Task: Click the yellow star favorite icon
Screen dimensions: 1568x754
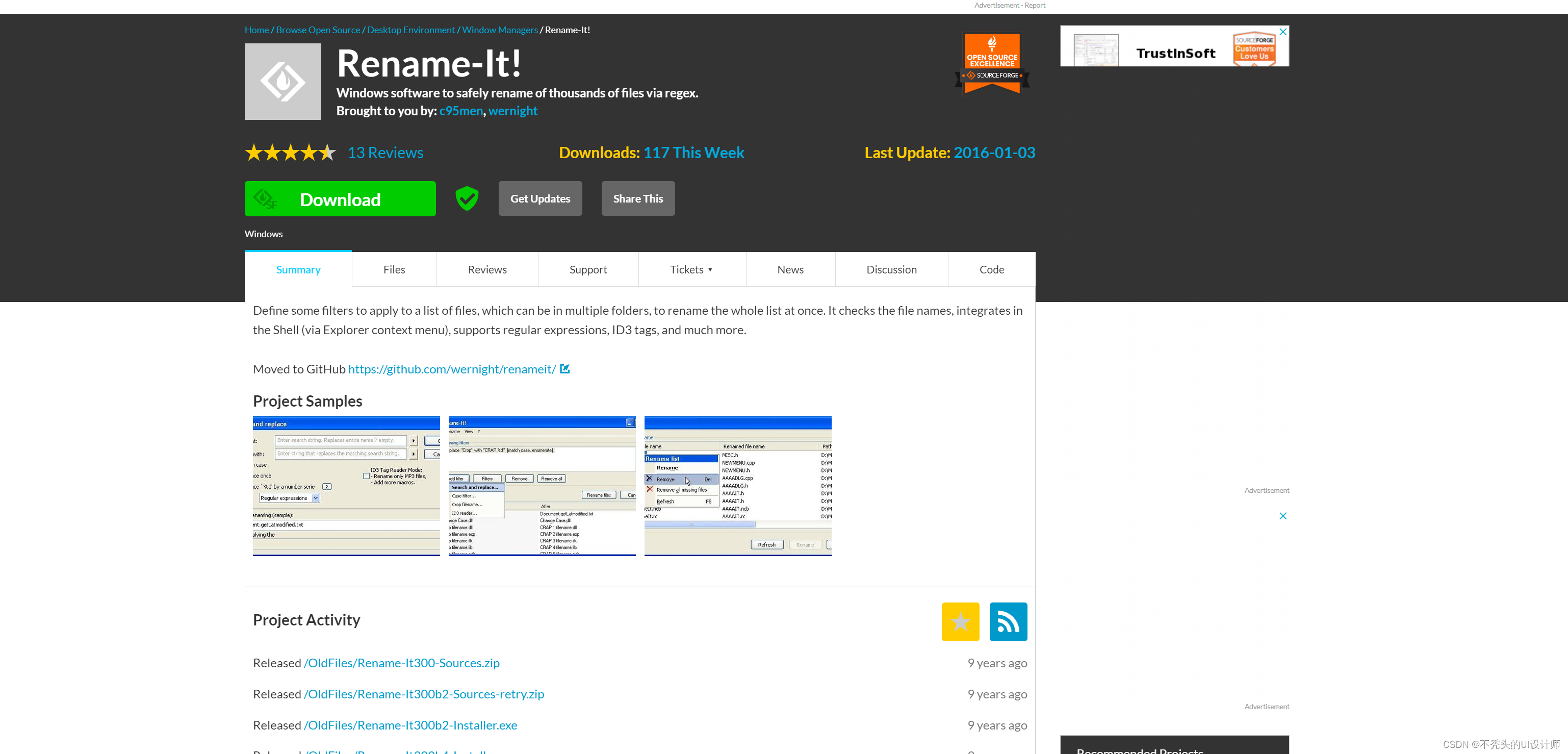Action: [x=960, y=621]
